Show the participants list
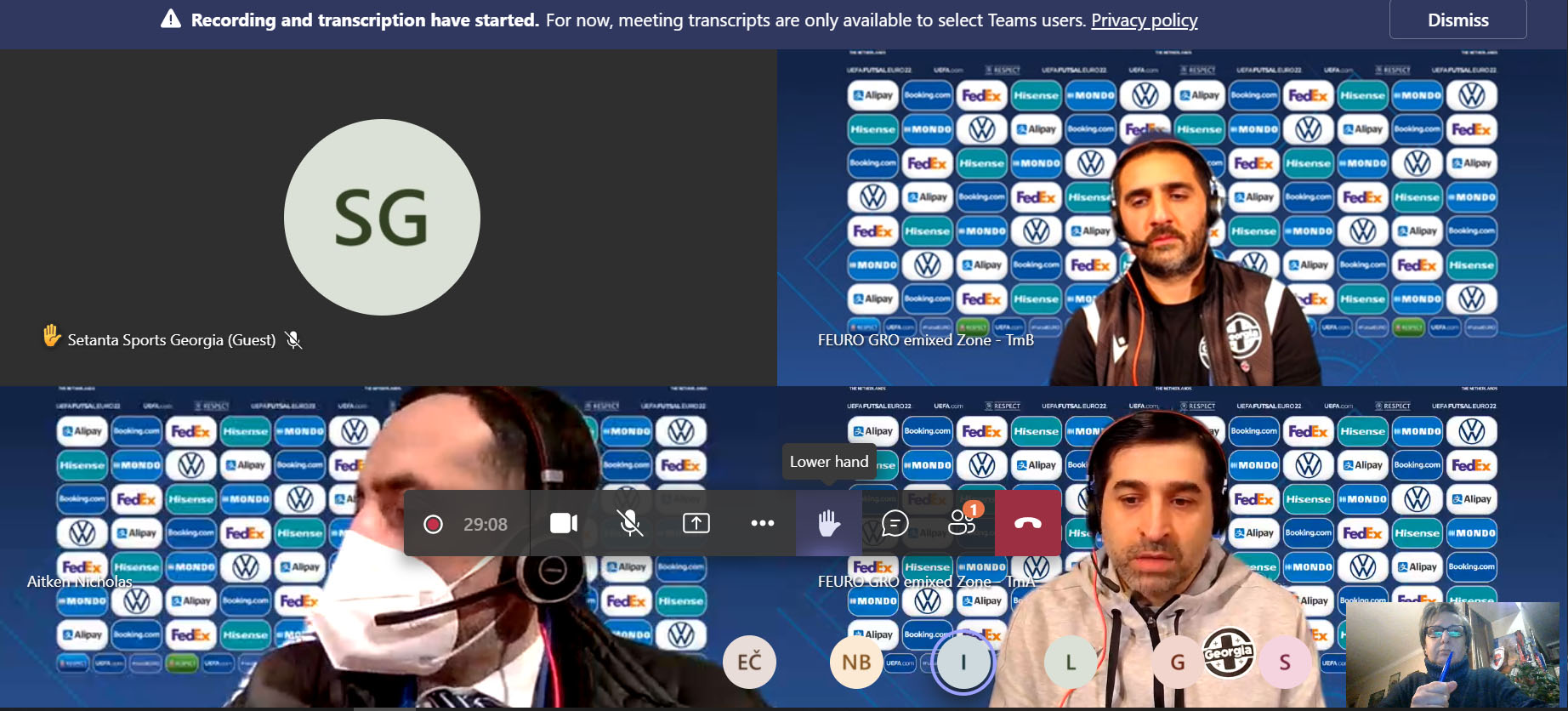This screenshot has width=1568, height=711. point(962,523)
